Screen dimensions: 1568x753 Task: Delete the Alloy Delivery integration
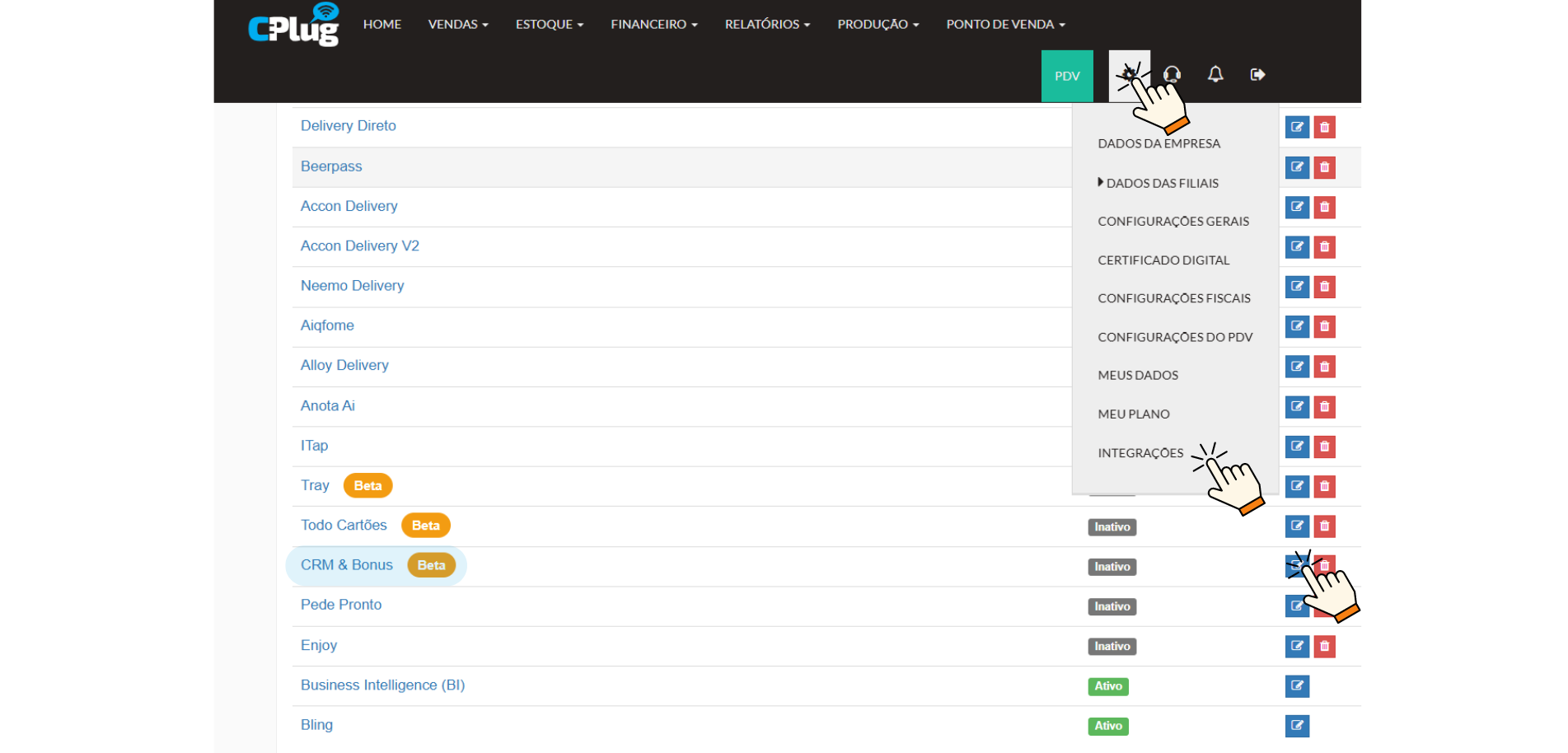tap(1324, 367)
